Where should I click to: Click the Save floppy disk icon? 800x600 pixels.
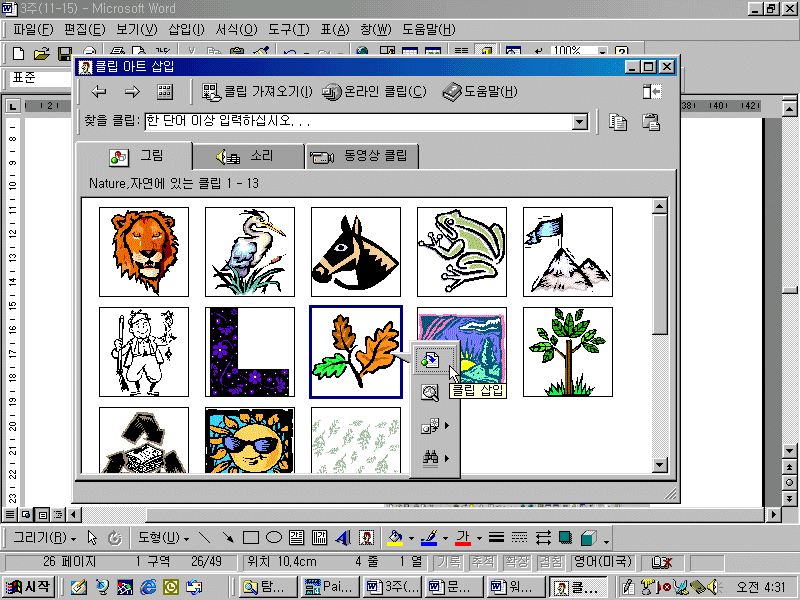[x=65, y=53]
